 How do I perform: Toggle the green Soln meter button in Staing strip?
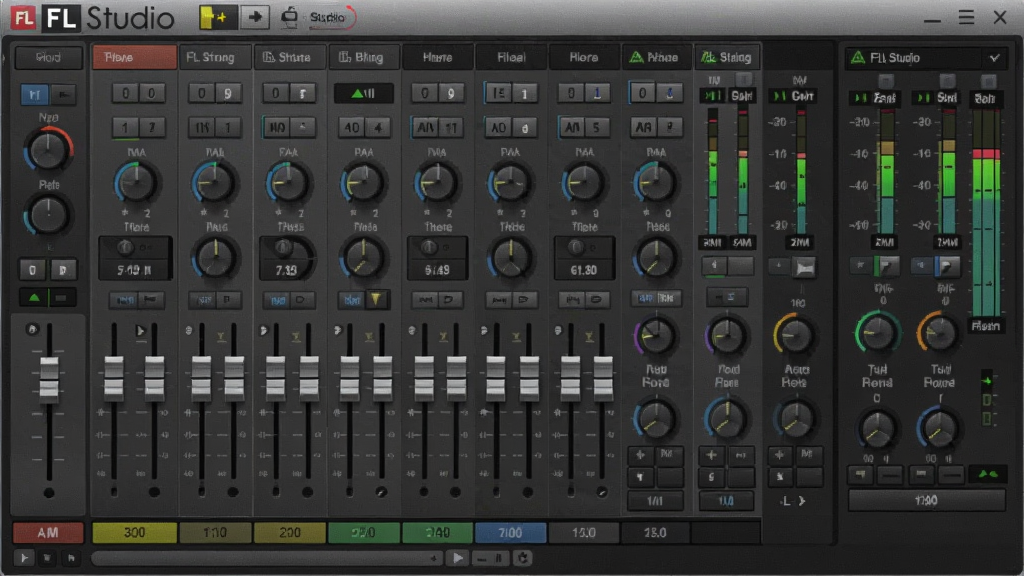(711, 96)
